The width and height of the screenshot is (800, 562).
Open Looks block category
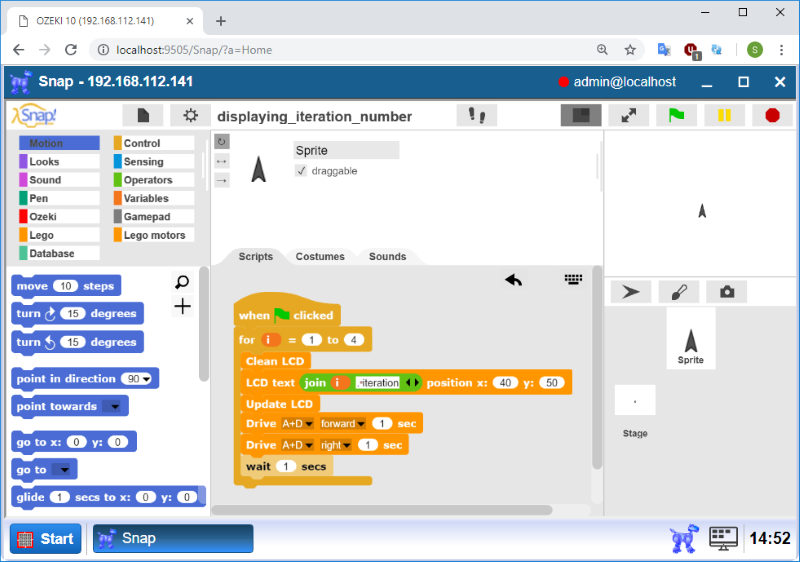(59, 162)
